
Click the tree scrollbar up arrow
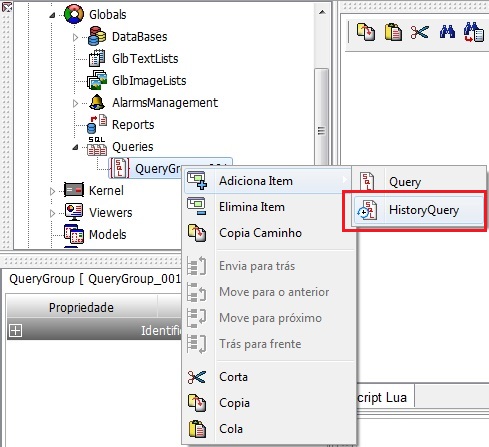pyautogui.click(x=322, y=12)
